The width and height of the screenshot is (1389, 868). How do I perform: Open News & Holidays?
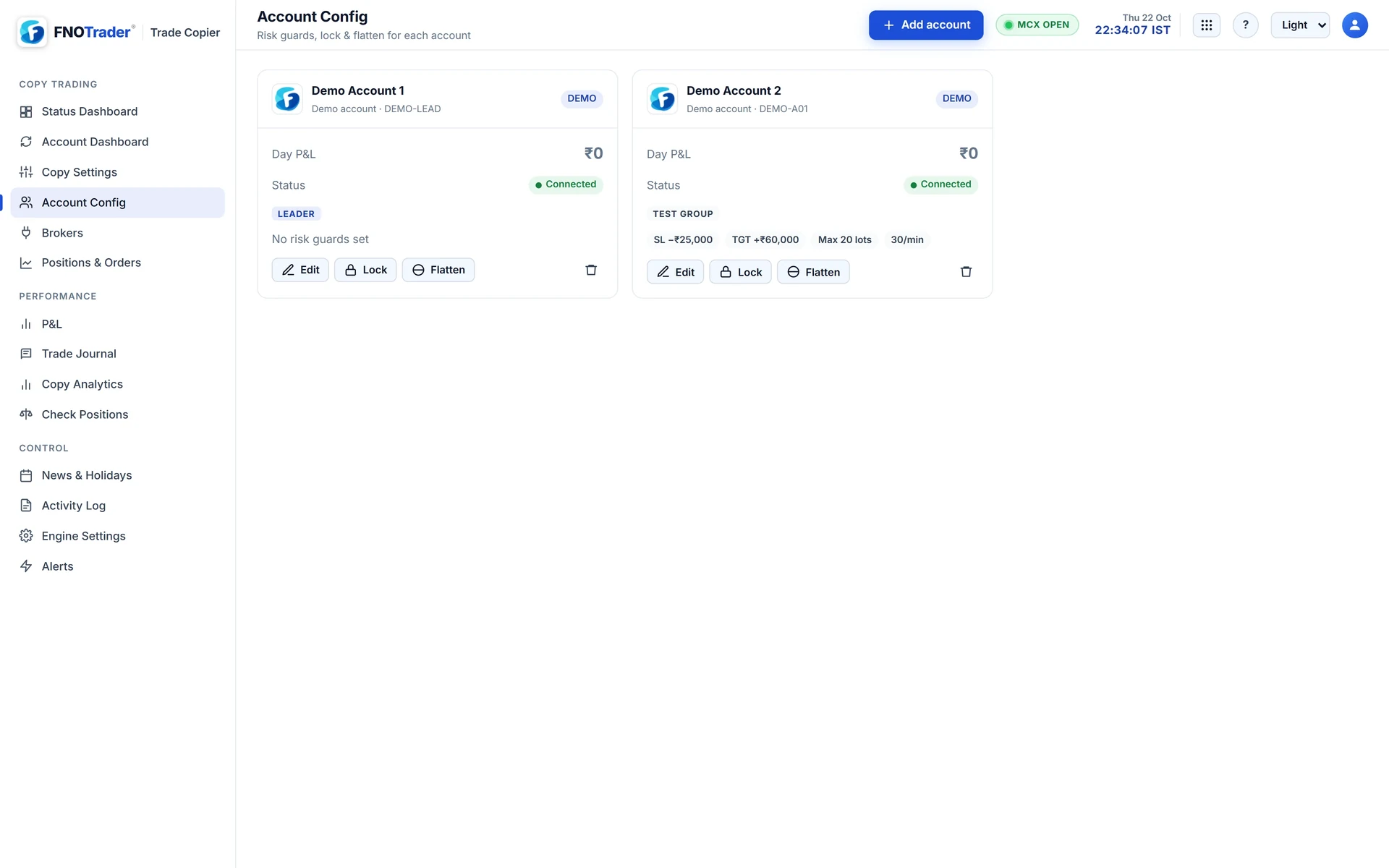pos(117,475)
